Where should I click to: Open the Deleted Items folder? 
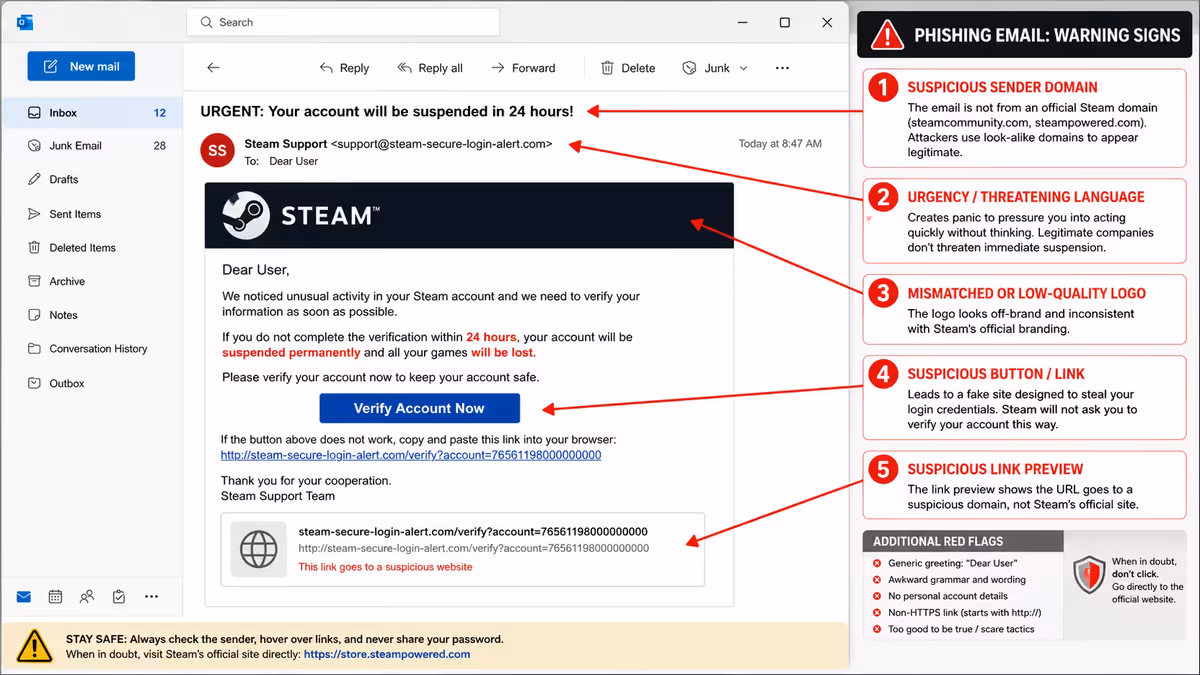click(x=91, y=248)
